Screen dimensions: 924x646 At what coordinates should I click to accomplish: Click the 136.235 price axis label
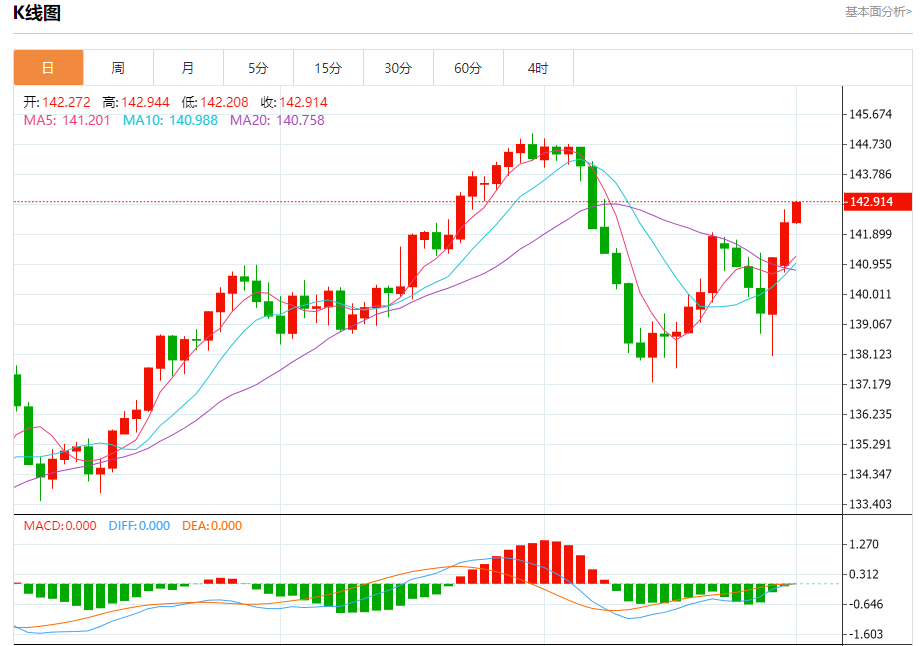[870, 414]
